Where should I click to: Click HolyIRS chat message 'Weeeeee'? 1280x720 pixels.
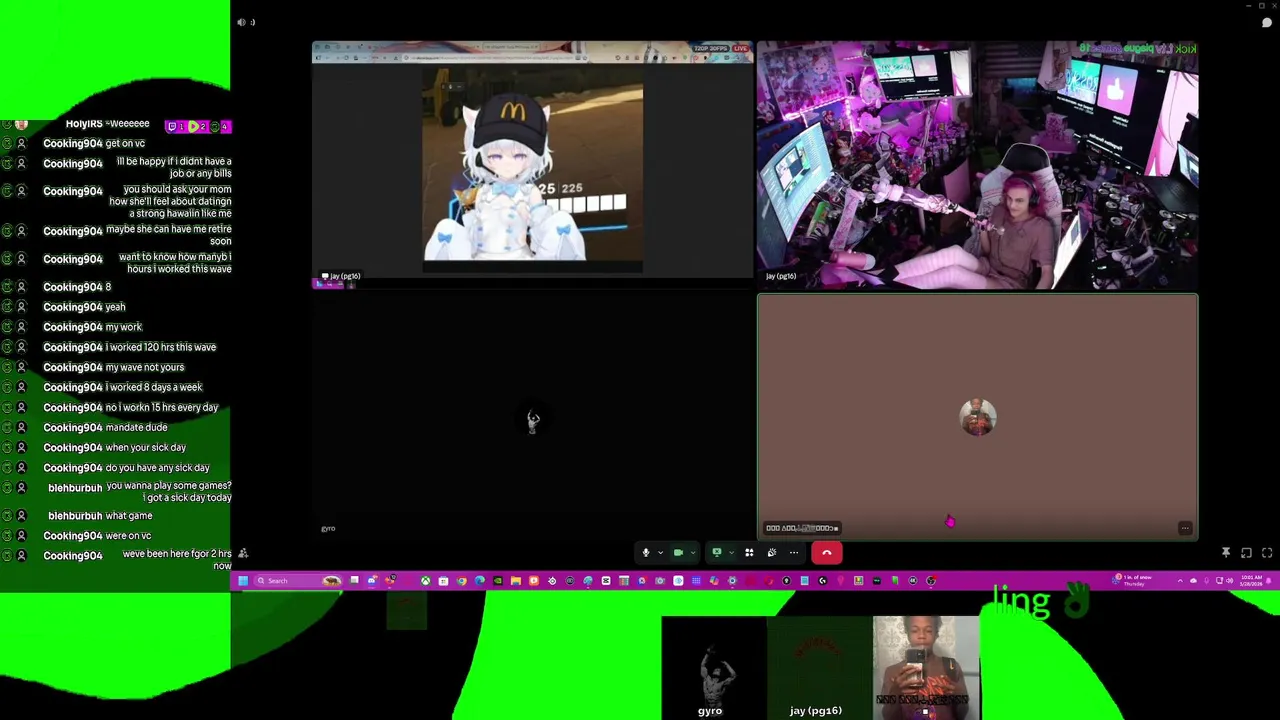pos(128,124)
